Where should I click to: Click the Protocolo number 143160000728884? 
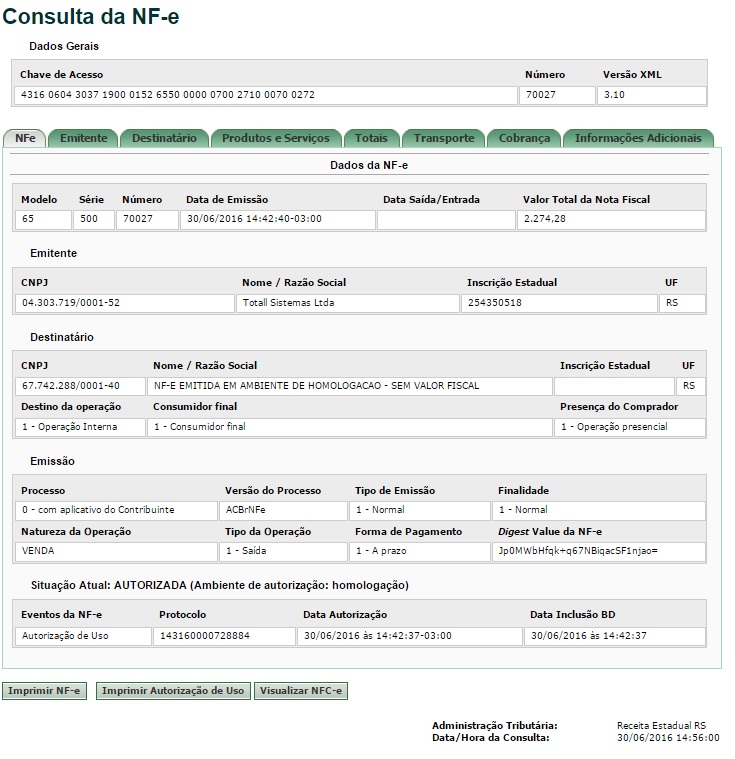coord(224,636)
